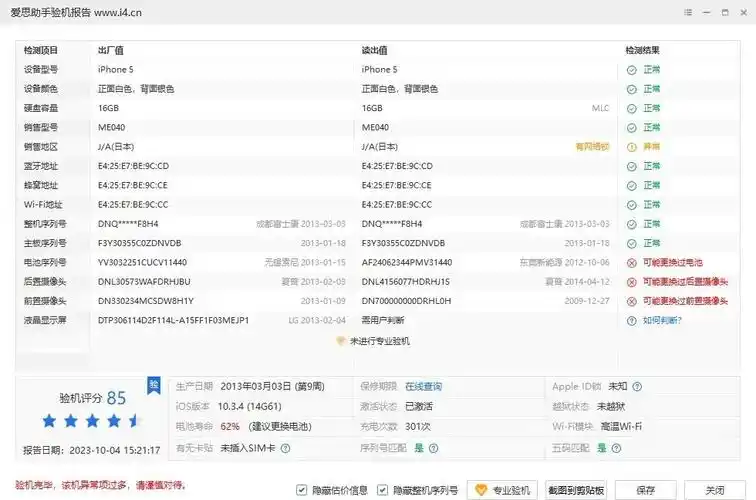This screenshot has height=500, width=756.
Task: Open the 如何判断? link
Action: [662, 321]
